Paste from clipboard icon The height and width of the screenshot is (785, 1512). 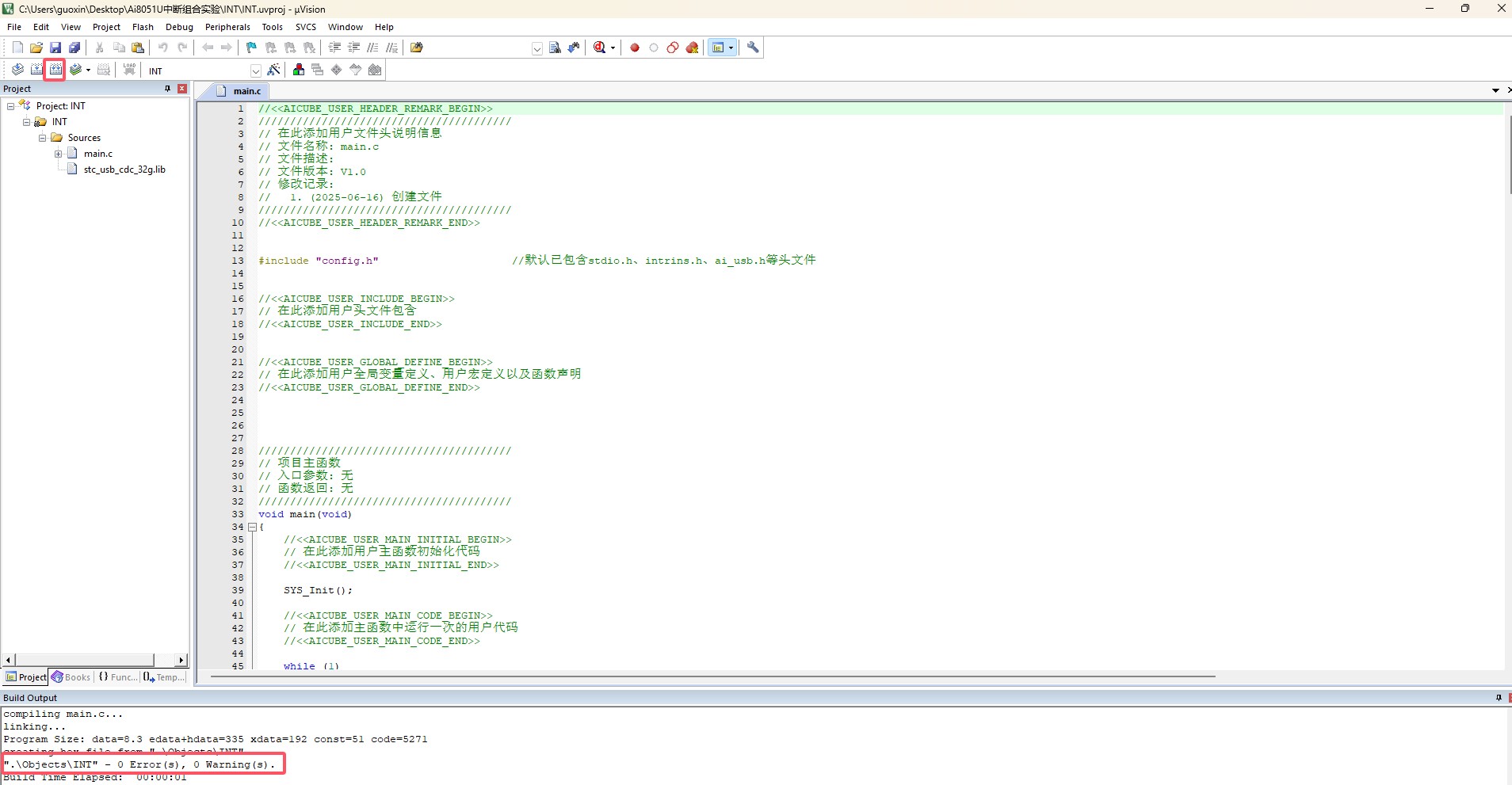138,48
